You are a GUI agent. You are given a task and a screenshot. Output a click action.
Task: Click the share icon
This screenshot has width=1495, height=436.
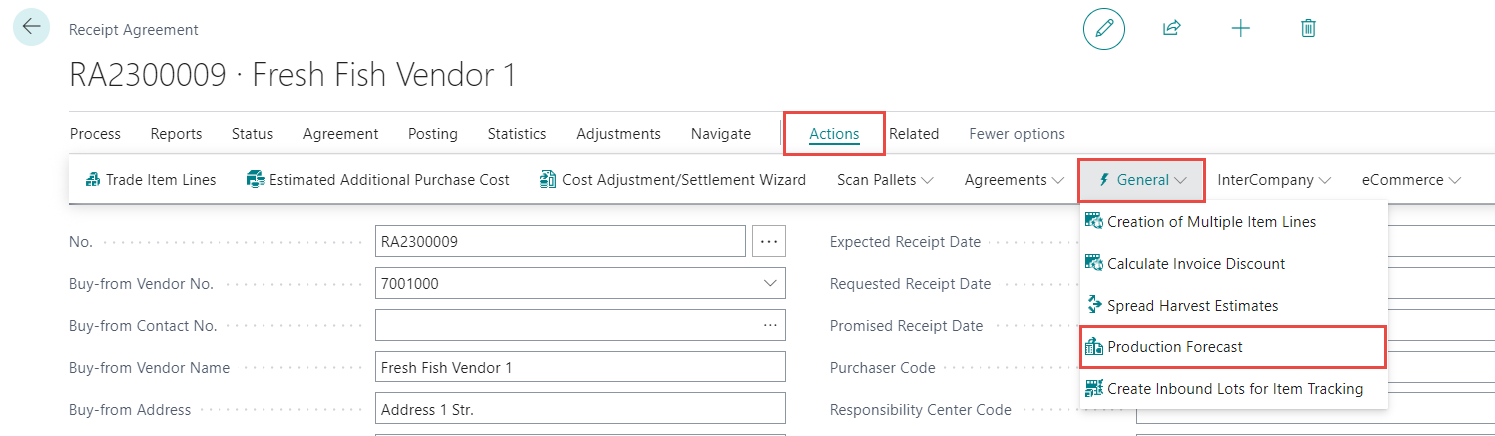pyautogui.click(x=1172, y=29)
